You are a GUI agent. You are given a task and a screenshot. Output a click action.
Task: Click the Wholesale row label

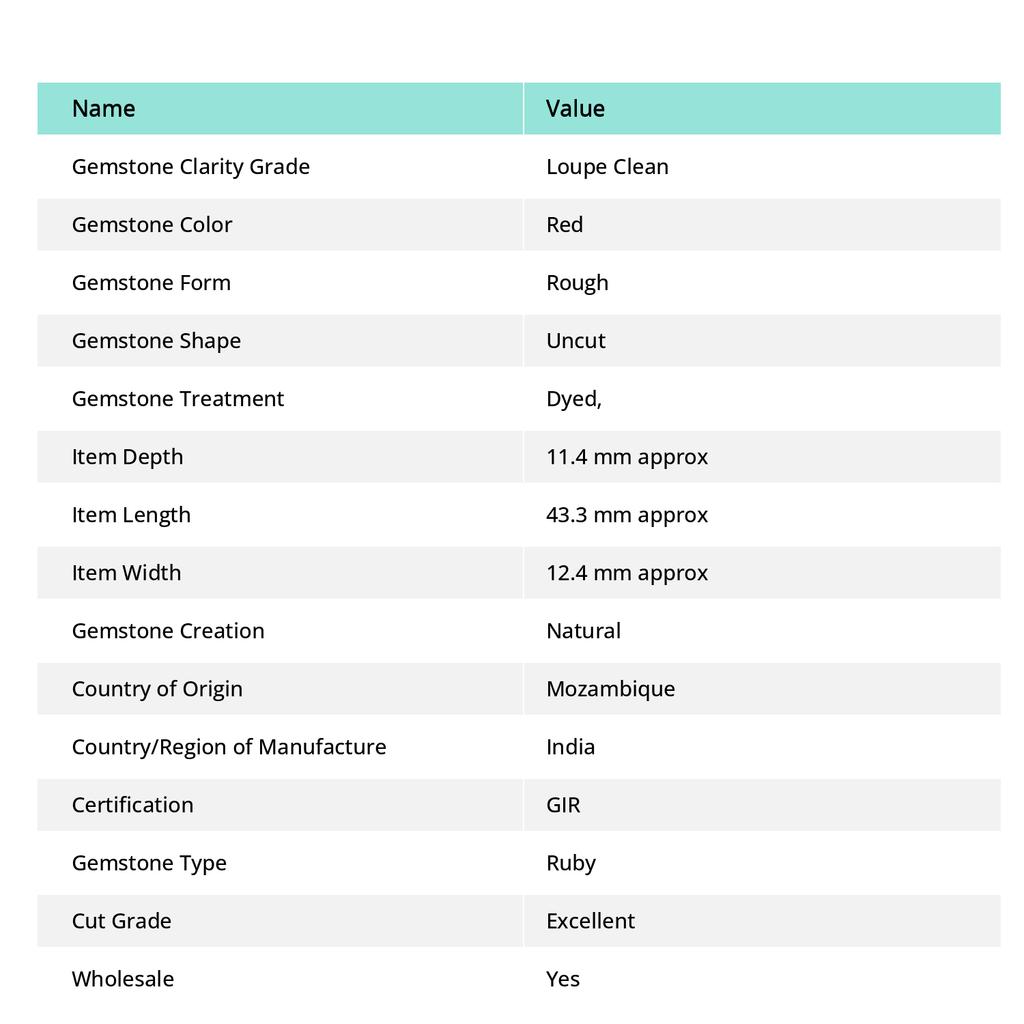coord(123,979)
